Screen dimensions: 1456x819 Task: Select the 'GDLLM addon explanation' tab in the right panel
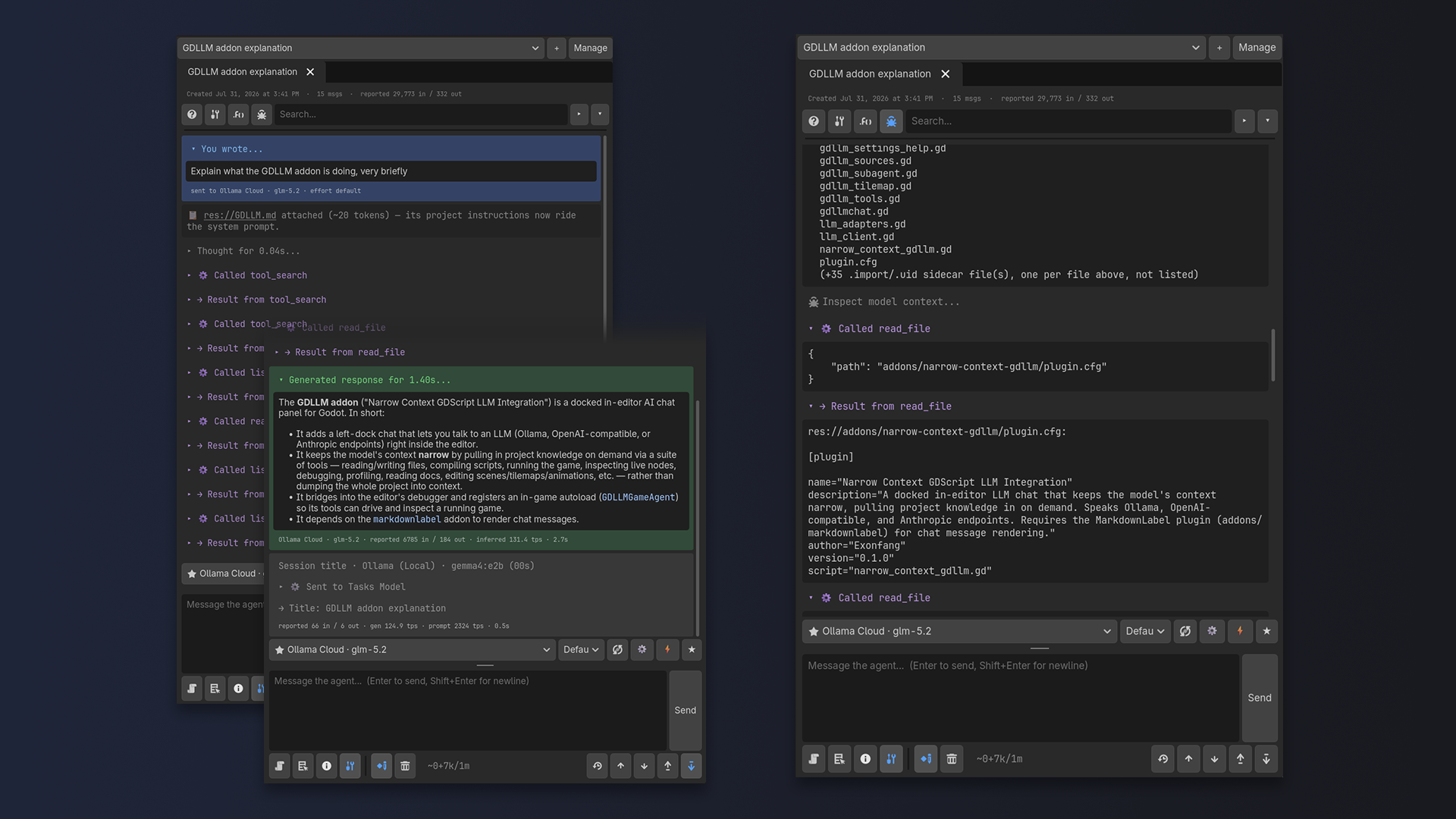(x=869, y=74)
